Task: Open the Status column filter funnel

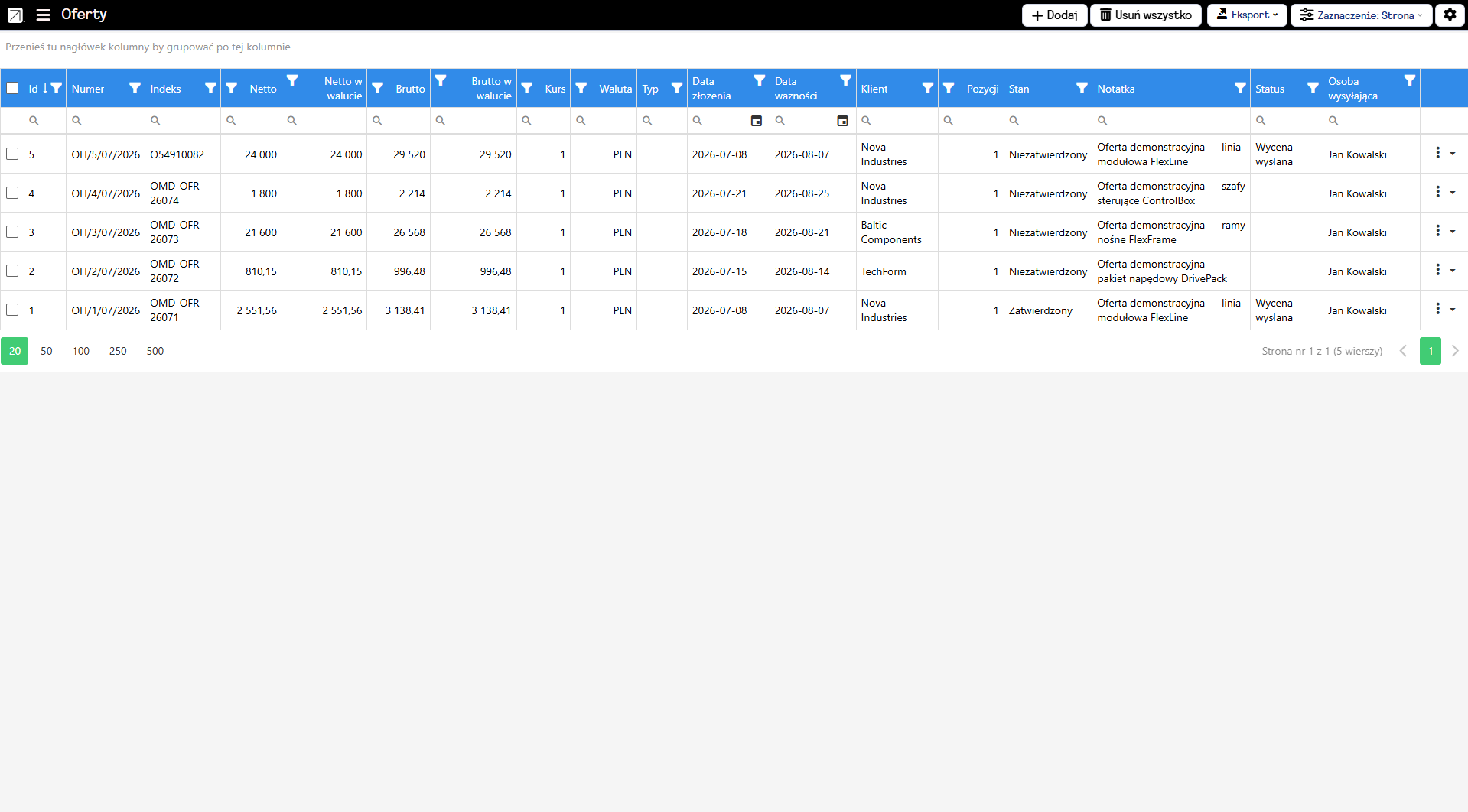Action: (x=1313, y=88)
